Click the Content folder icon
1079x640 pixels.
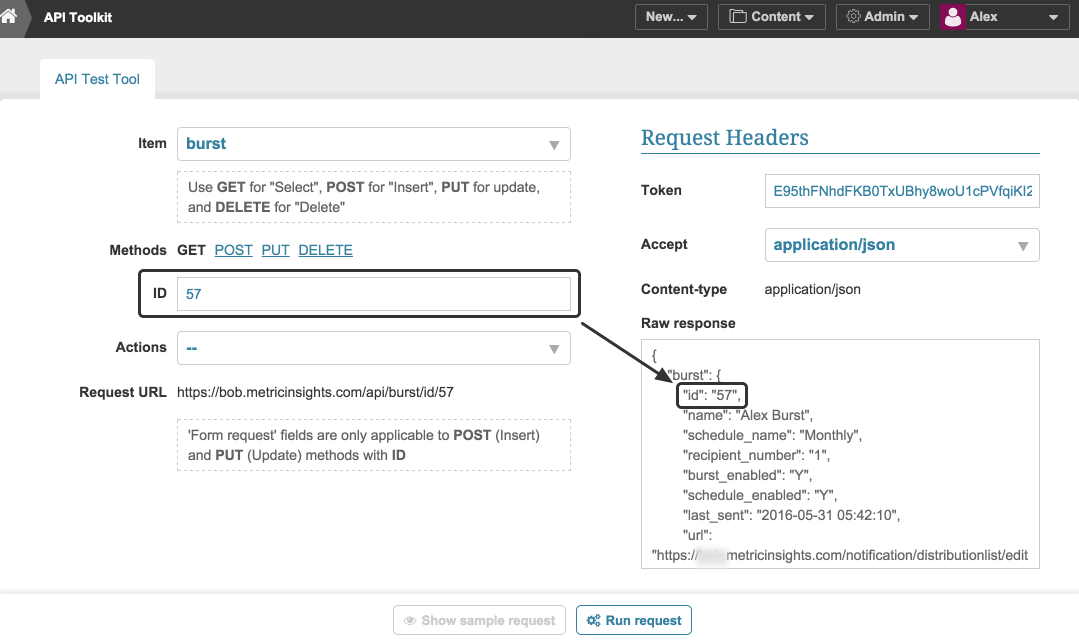pyautogui.click(x=738, y=17)
